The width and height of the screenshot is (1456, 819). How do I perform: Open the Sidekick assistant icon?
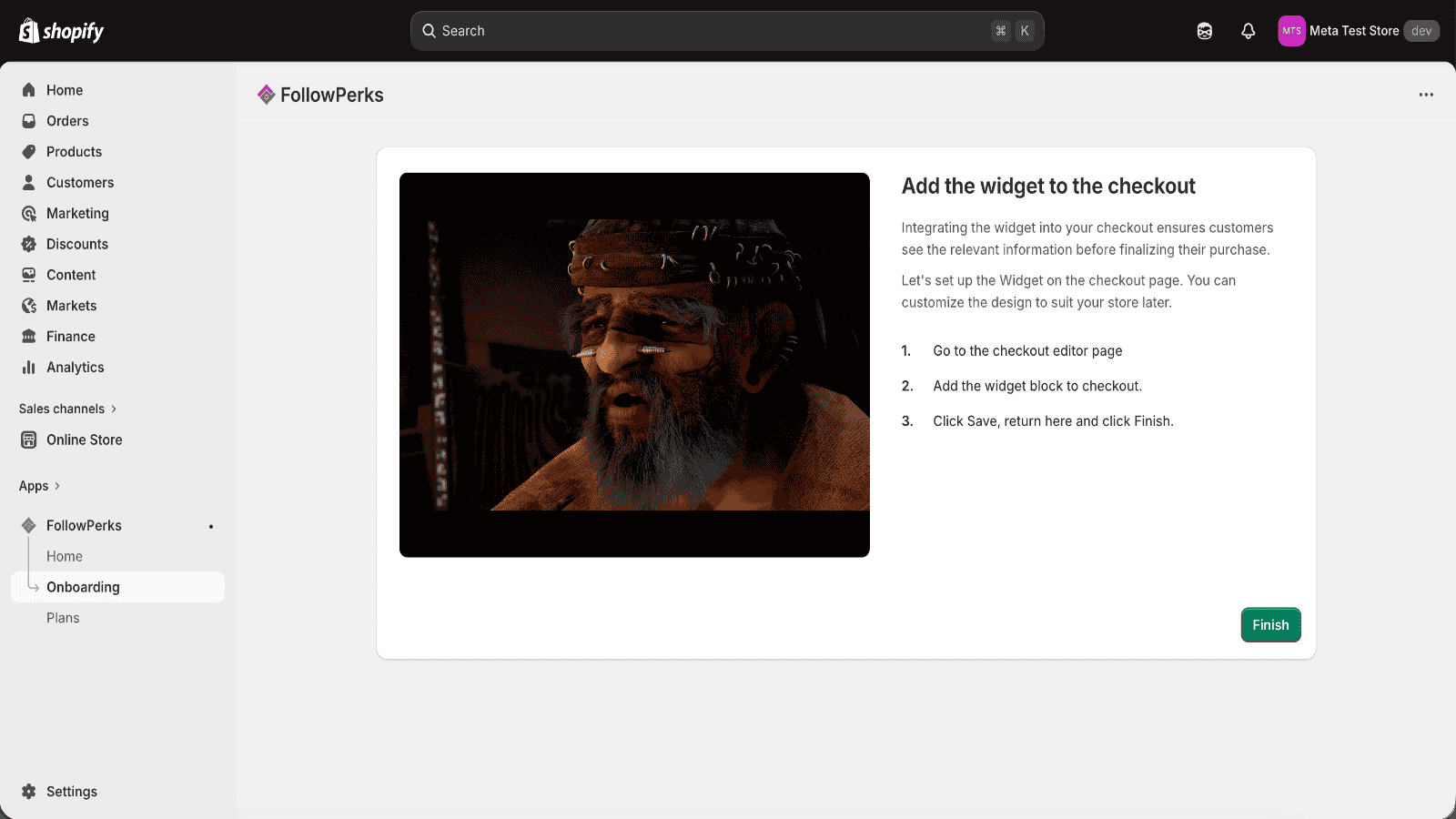pyautogui.click(x=1205, y=31)
